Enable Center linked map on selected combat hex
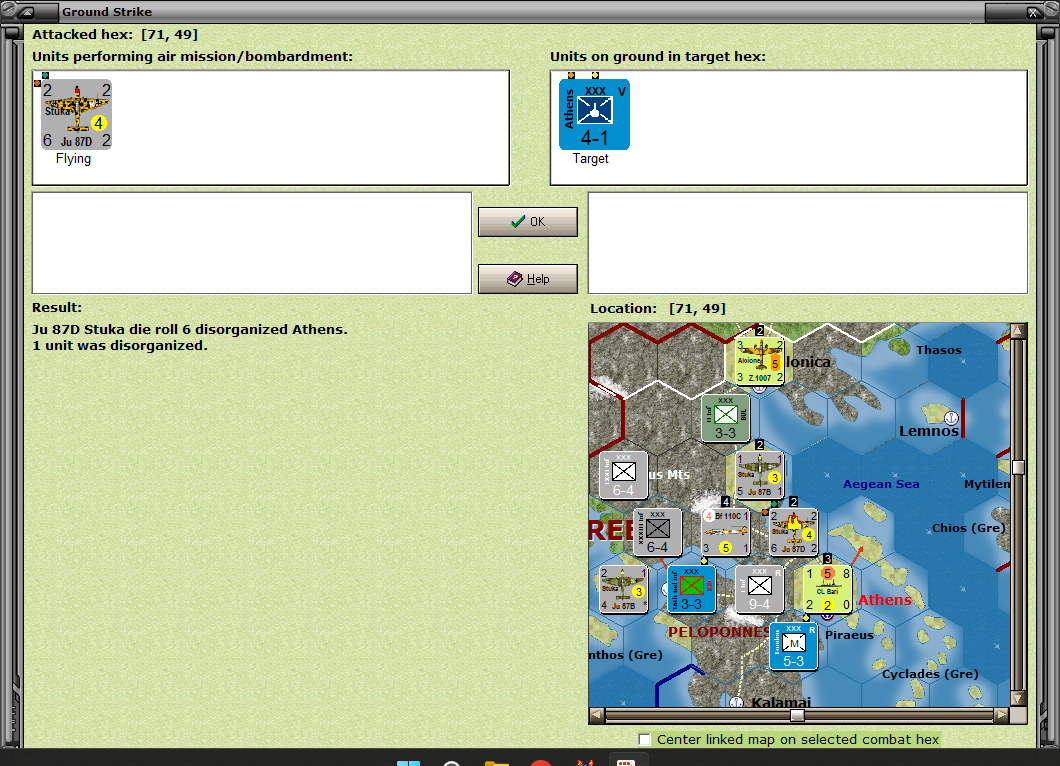The width and height of the screenshot is (1060, 766). 645,740
